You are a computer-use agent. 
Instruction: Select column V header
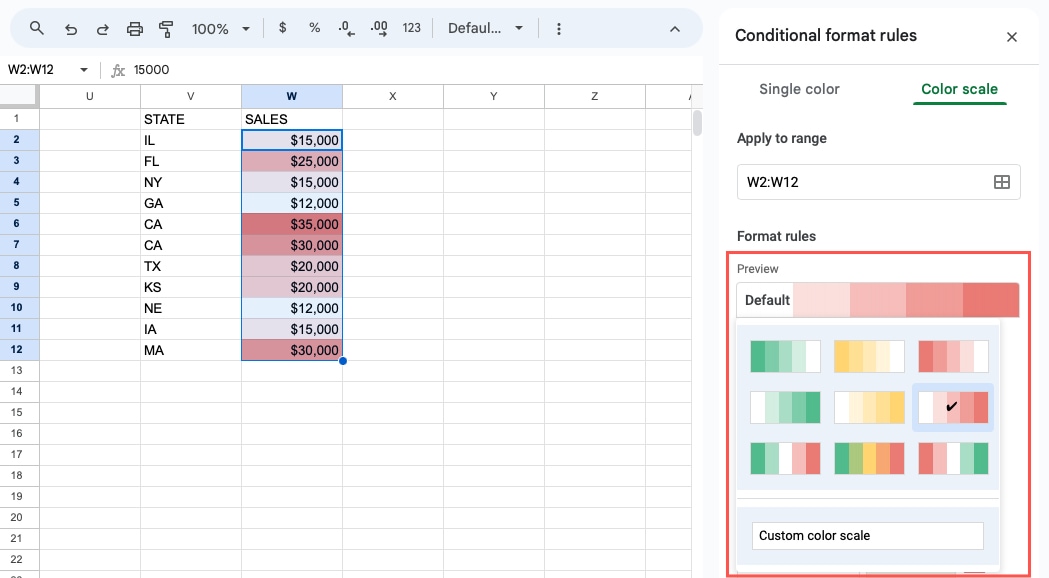[x=191, y=96]
